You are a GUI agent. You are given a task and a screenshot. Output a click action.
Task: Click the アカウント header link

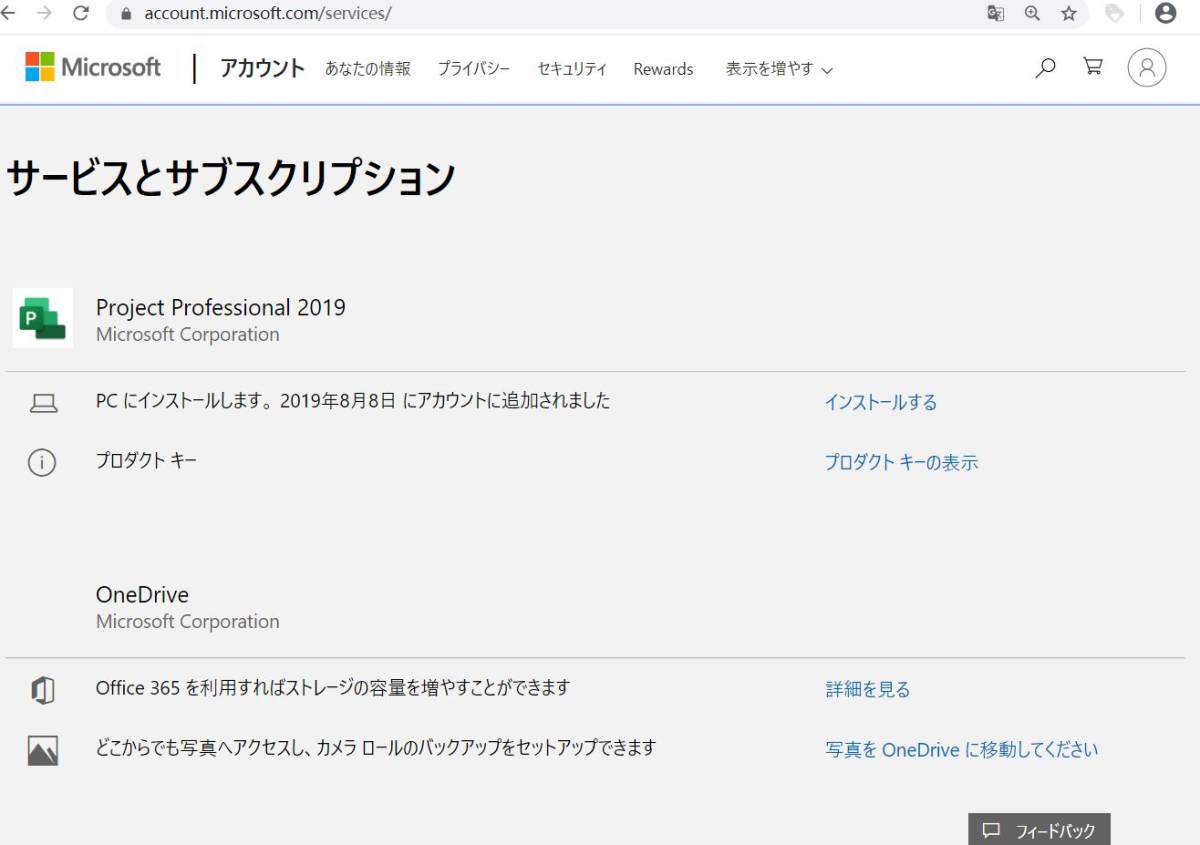click(262, 68)
